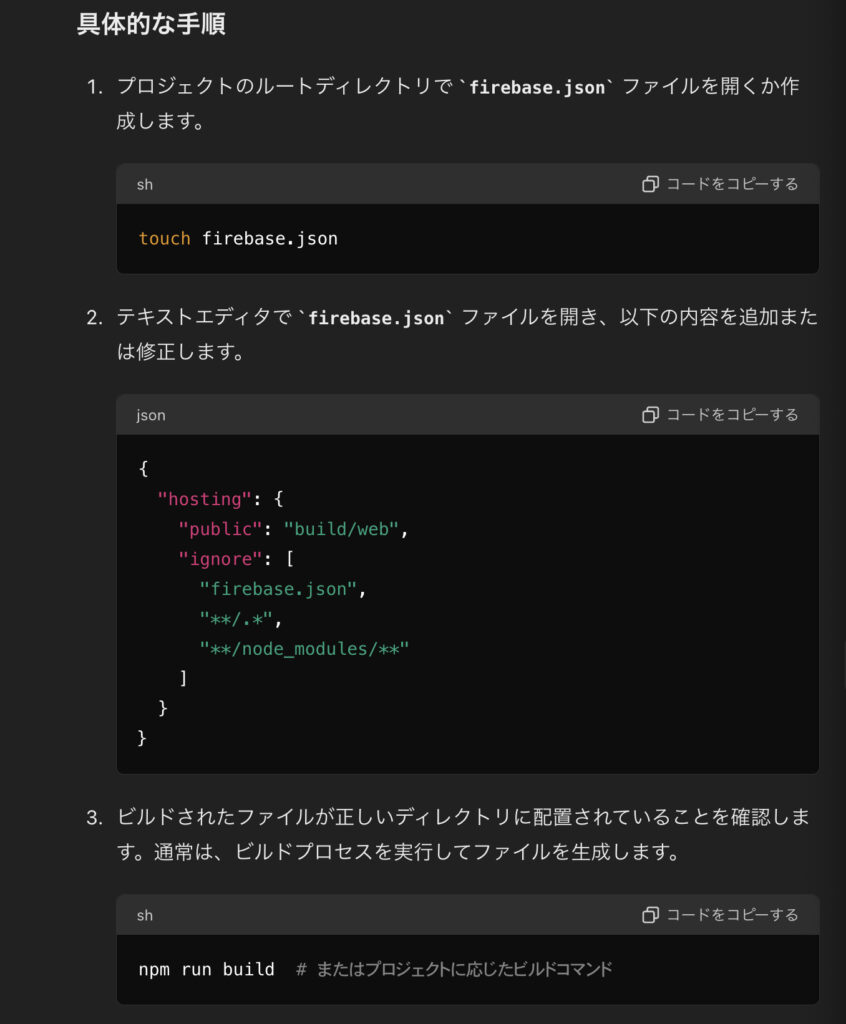
Task: Click the orange touch keyword in the code
Action: click(164, 239)
